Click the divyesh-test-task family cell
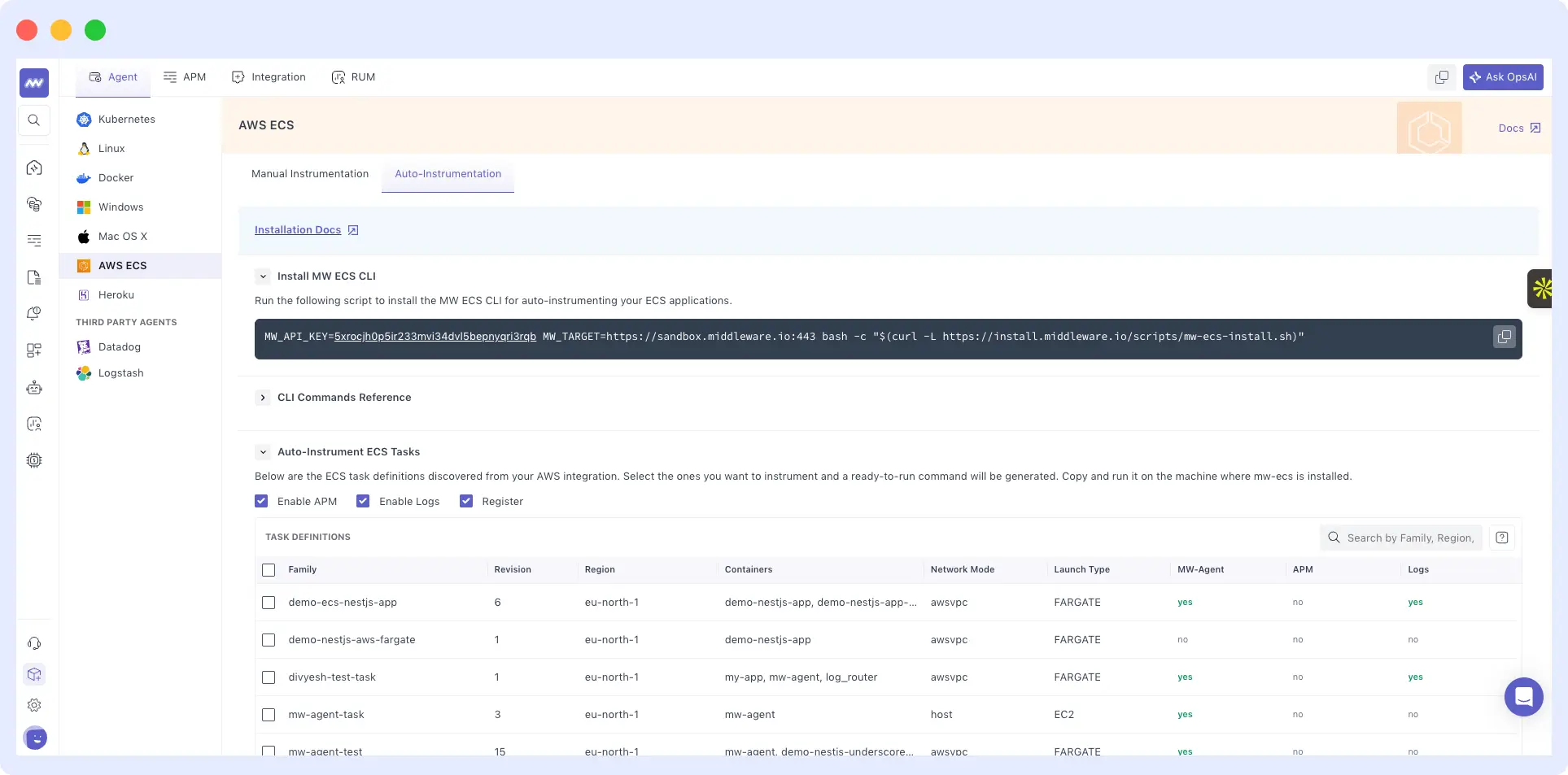Viewport: 1568px width, 775px height. click(332, 677)
